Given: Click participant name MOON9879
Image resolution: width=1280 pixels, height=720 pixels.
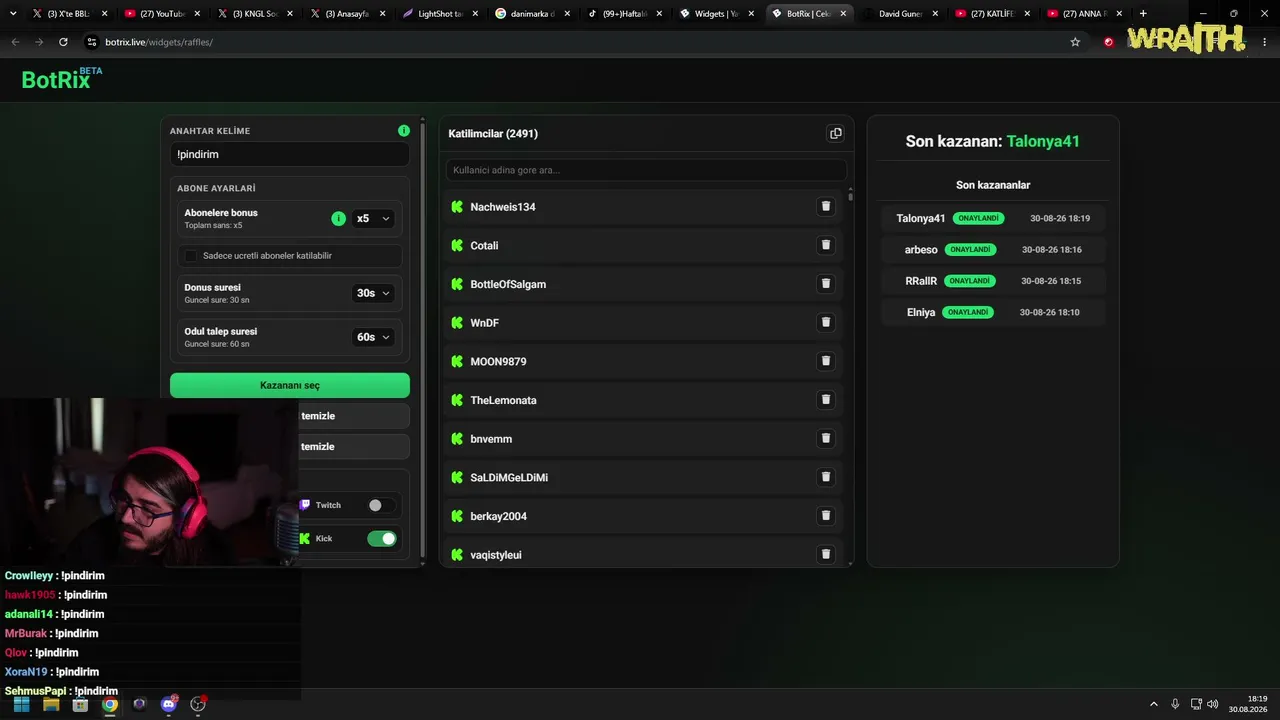Looking at the screenshot, I should [x=498, y=361].
